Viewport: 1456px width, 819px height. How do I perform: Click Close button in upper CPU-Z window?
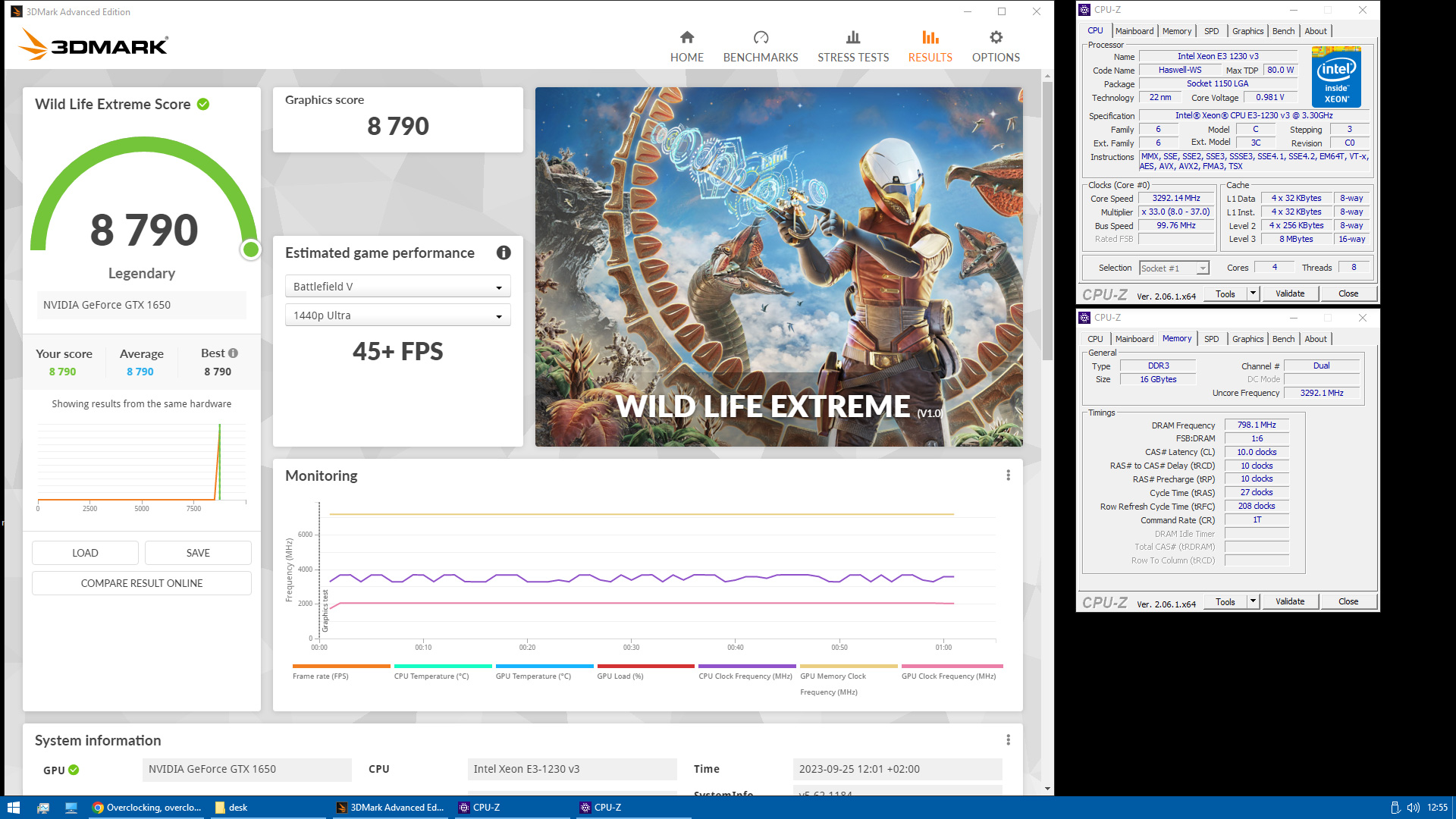[1348, 293]
